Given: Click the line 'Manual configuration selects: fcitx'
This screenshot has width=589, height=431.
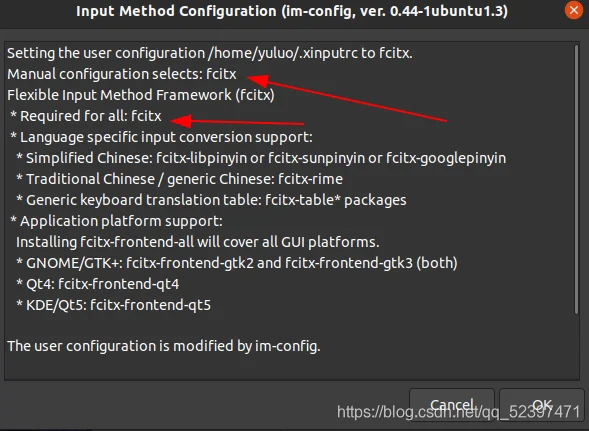Looking at the screenshot, I should (x=122, y=74).
